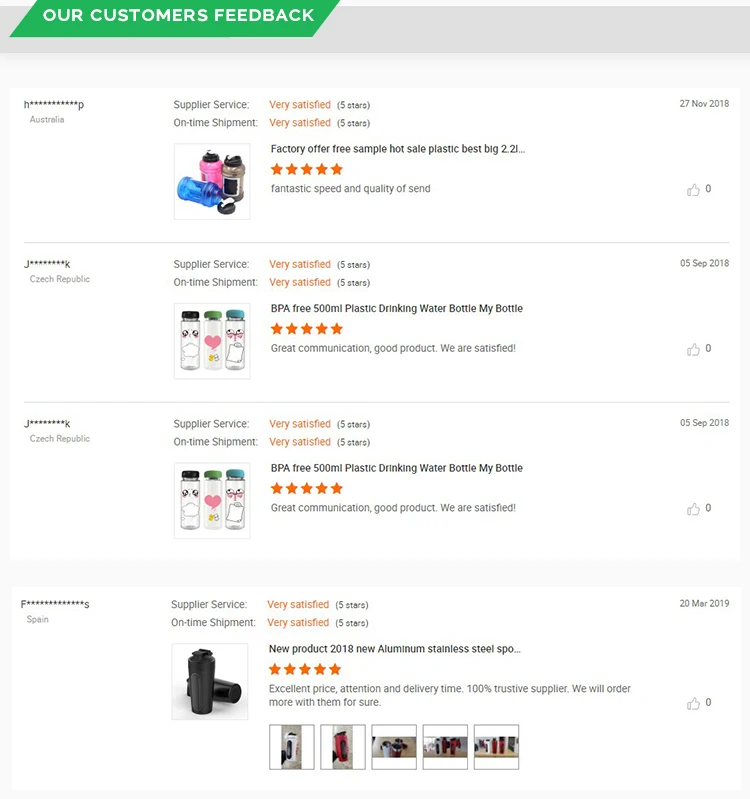Click the star rating under the 2.2l bottle title

click(307, 169)
